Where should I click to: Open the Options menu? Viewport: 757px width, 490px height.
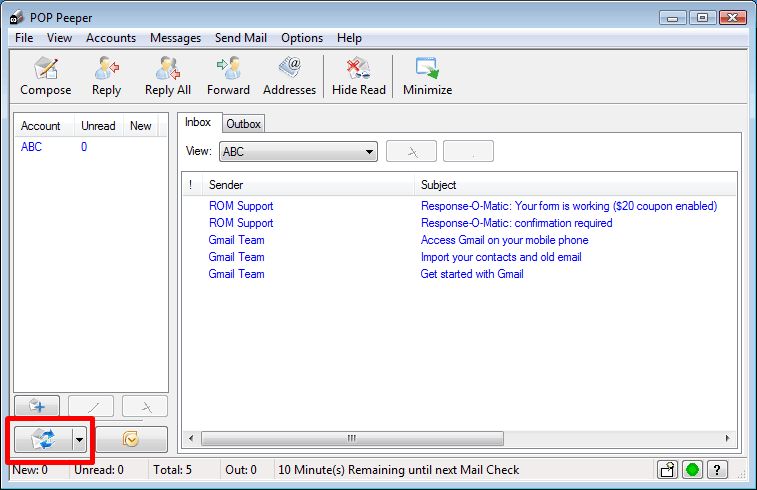tap(302, 38)
